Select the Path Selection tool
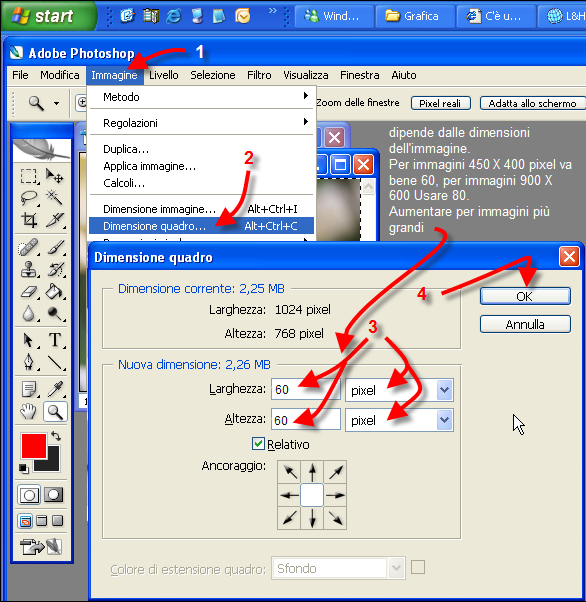 point(29,340)
